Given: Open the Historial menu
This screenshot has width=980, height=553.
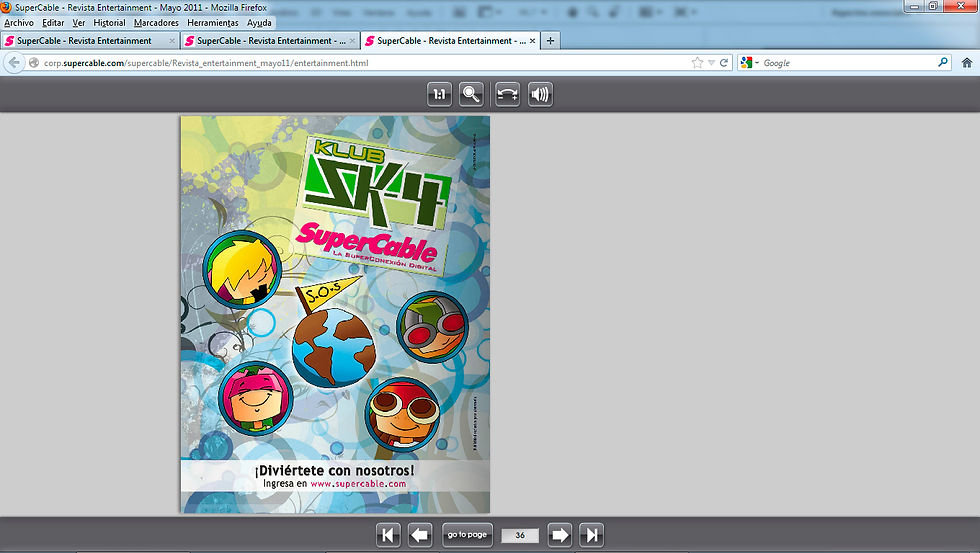Looking at the screenshot, I should click(x=109, y=22).
